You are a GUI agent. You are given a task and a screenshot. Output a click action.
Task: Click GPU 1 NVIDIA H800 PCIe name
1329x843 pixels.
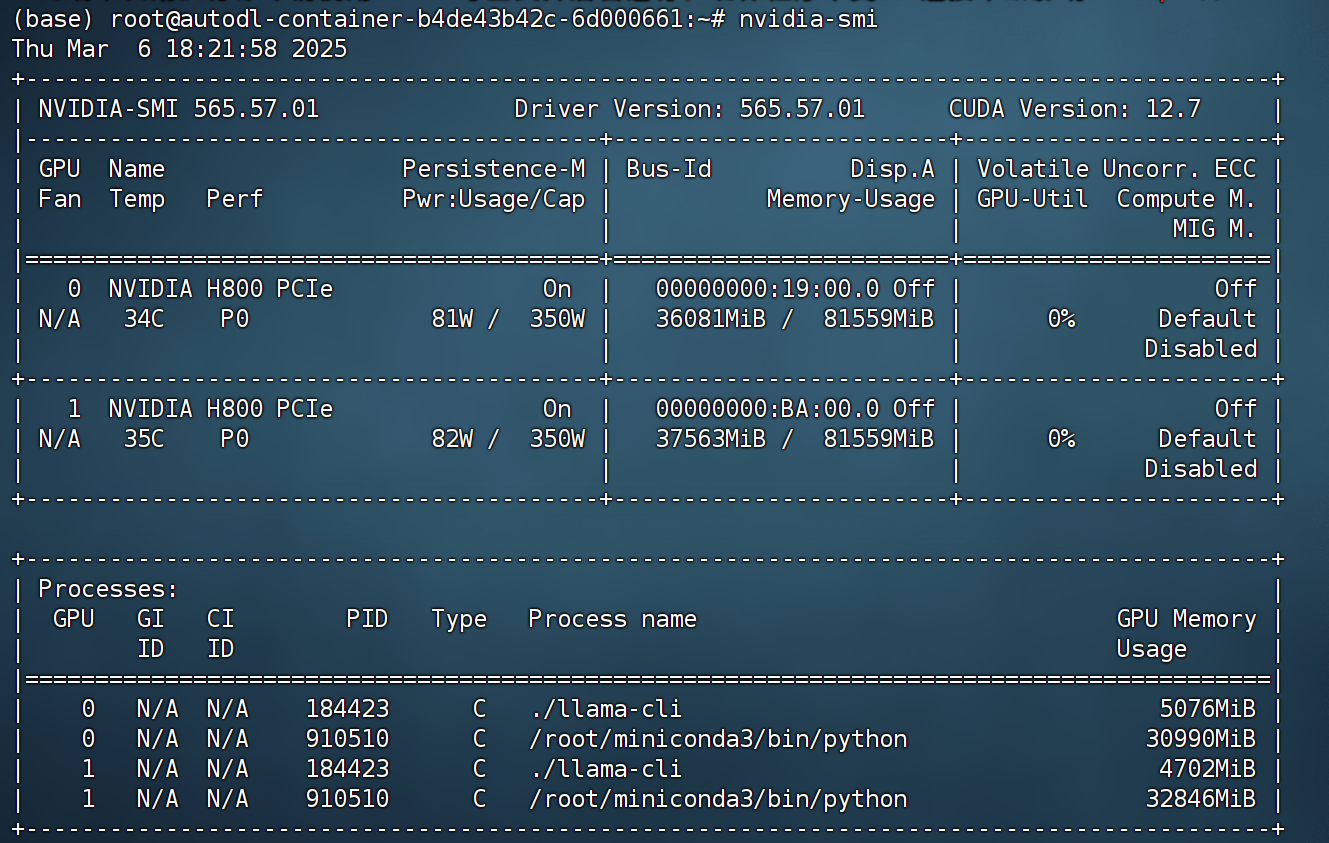click(221, 409)
